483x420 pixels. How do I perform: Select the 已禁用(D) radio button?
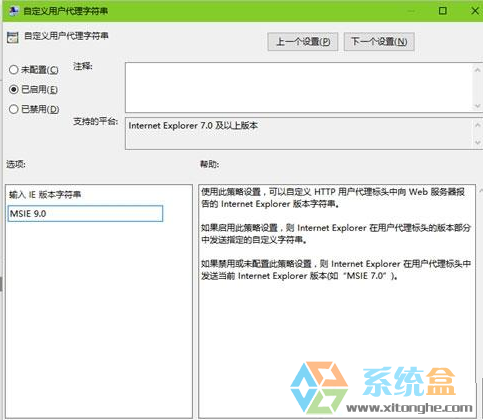tap(14, 109)
